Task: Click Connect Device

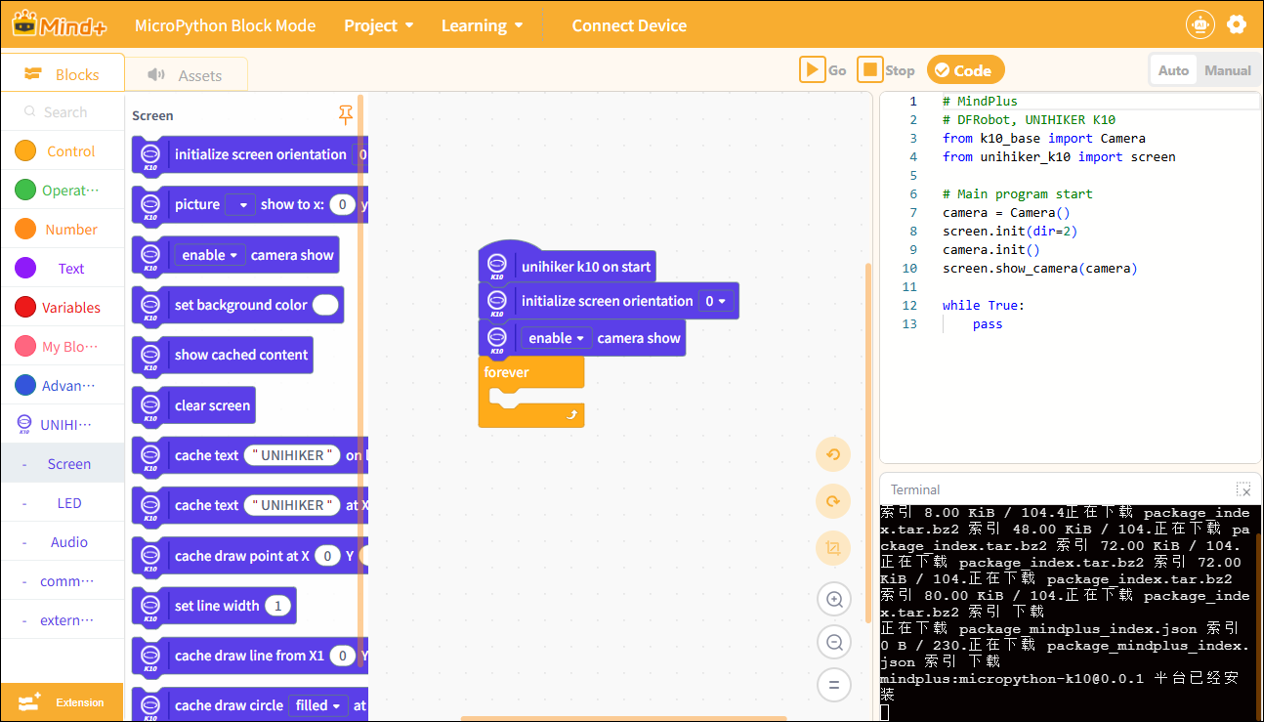Action: tap(629, 26)
